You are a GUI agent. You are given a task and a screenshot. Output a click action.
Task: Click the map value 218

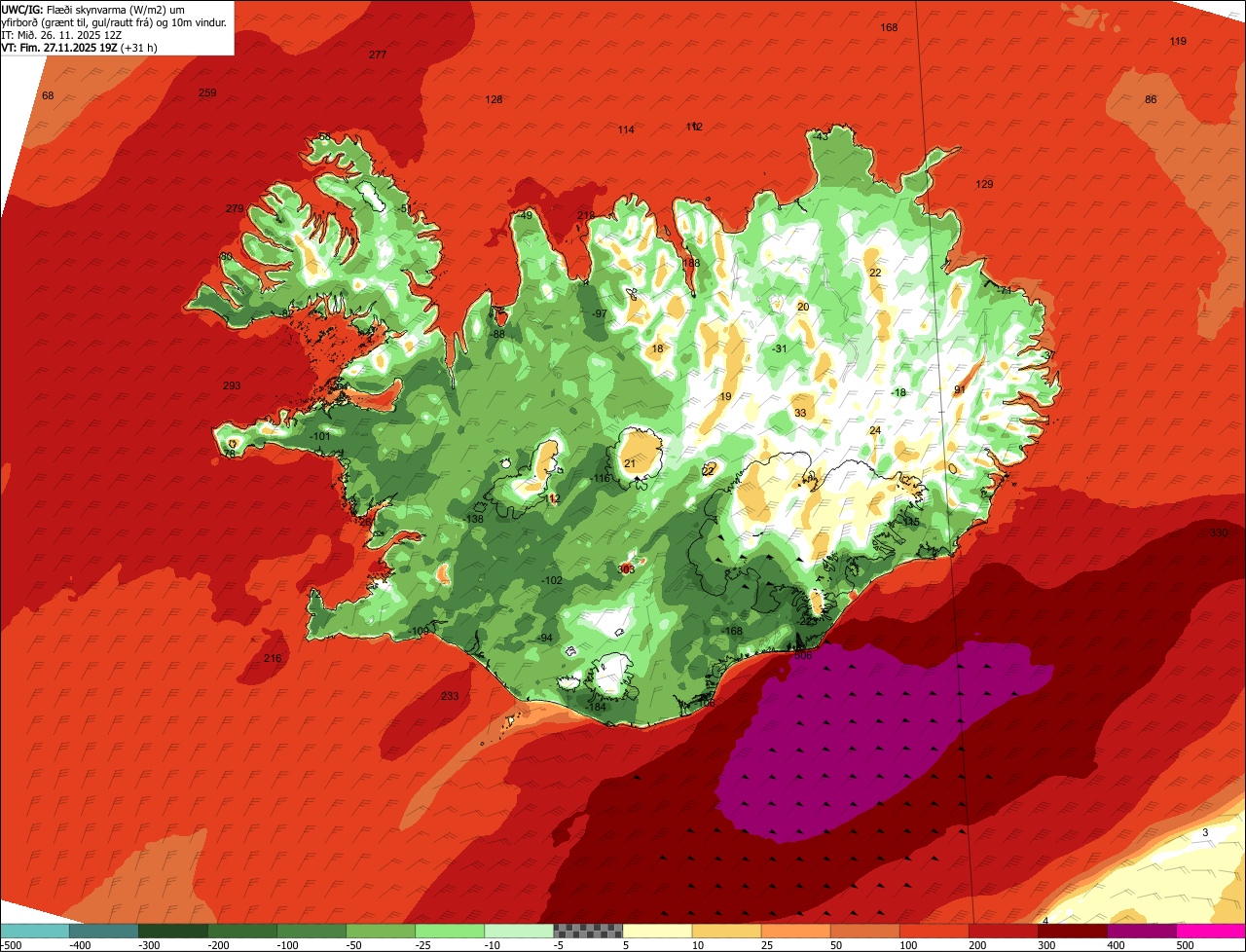tap(586, 215)
